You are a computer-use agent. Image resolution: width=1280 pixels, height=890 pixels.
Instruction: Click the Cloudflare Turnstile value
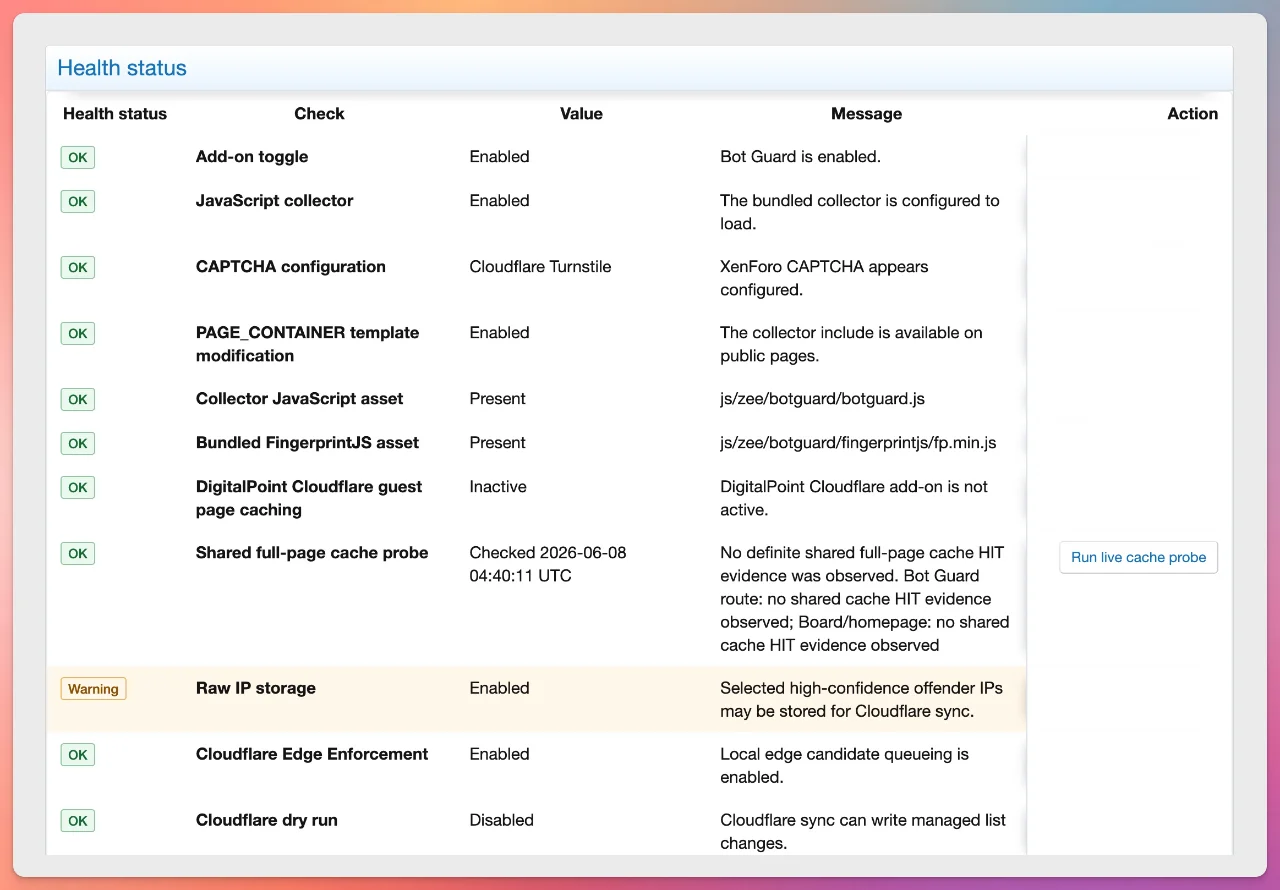point(540,266)
